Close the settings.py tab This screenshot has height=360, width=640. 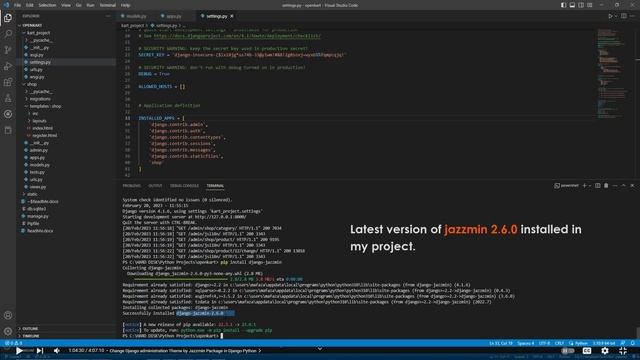[x=232, y=16]
